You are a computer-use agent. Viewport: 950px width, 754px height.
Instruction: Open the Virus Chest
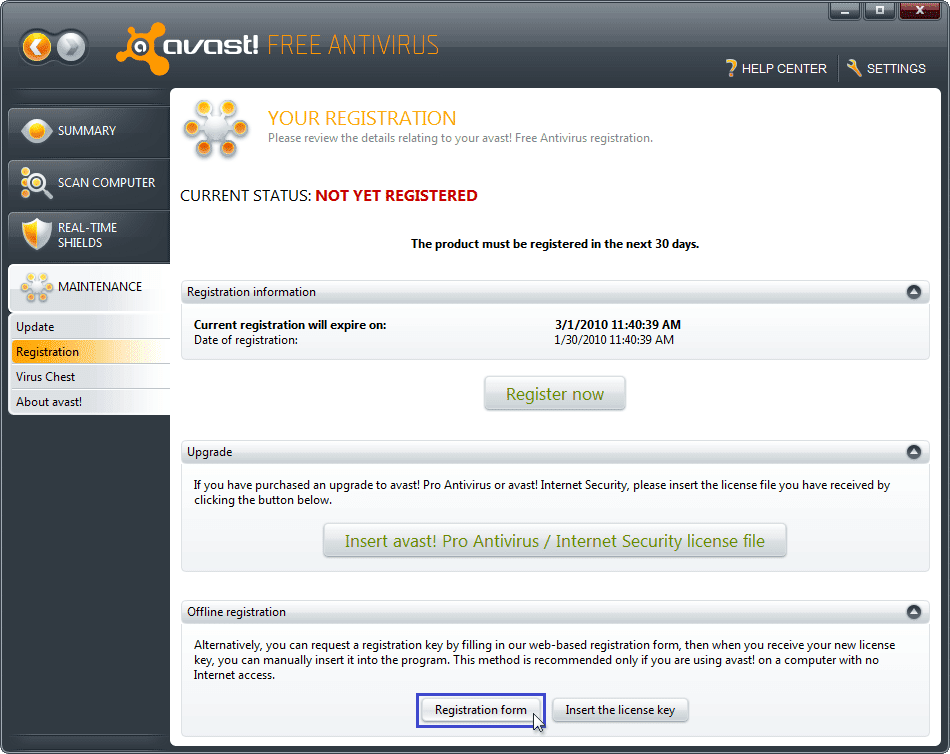click(x=90, y=376)
